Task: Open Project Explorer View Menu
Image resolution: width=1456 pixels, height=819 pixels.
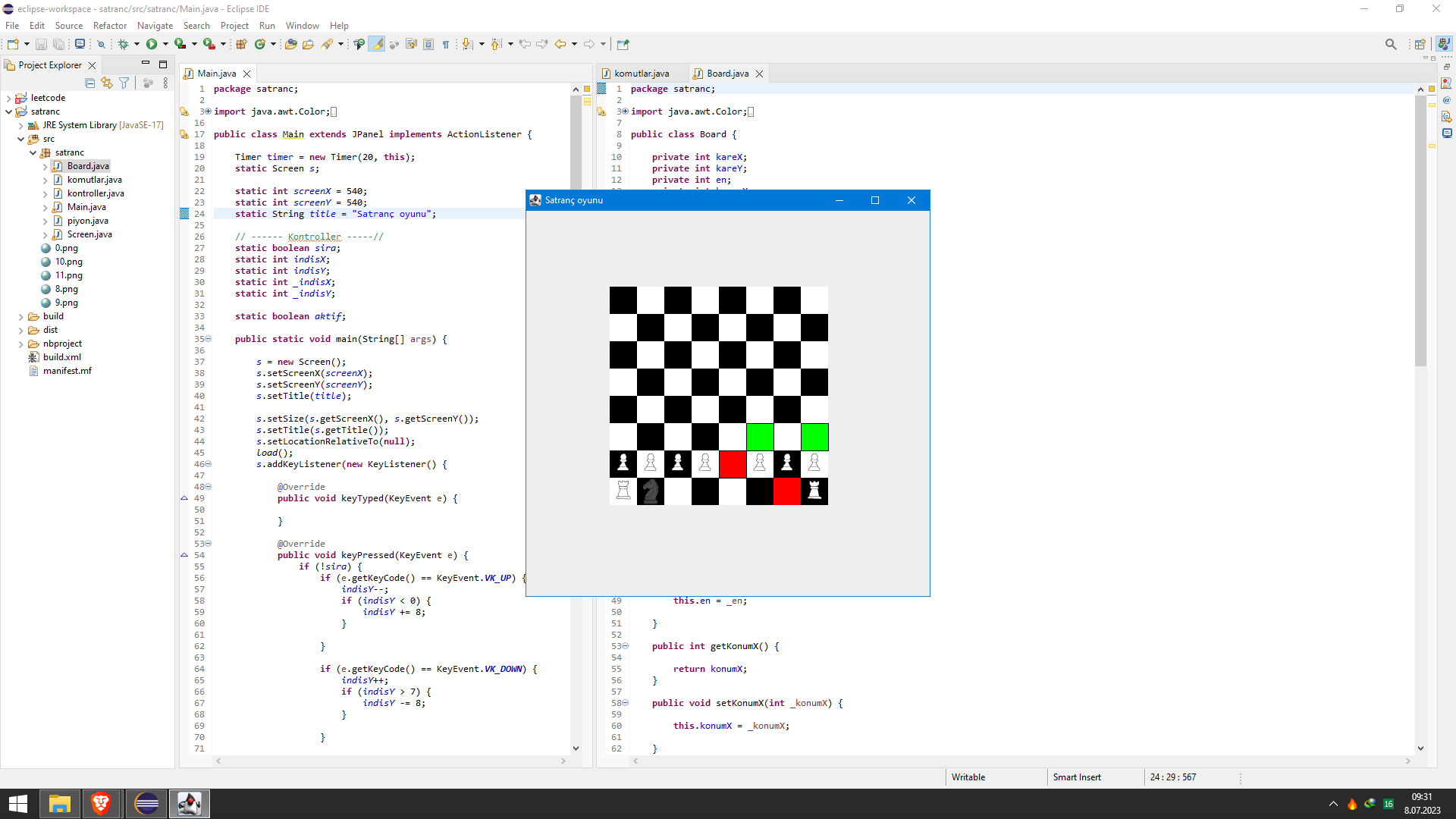Action: (x=165, y=83)
